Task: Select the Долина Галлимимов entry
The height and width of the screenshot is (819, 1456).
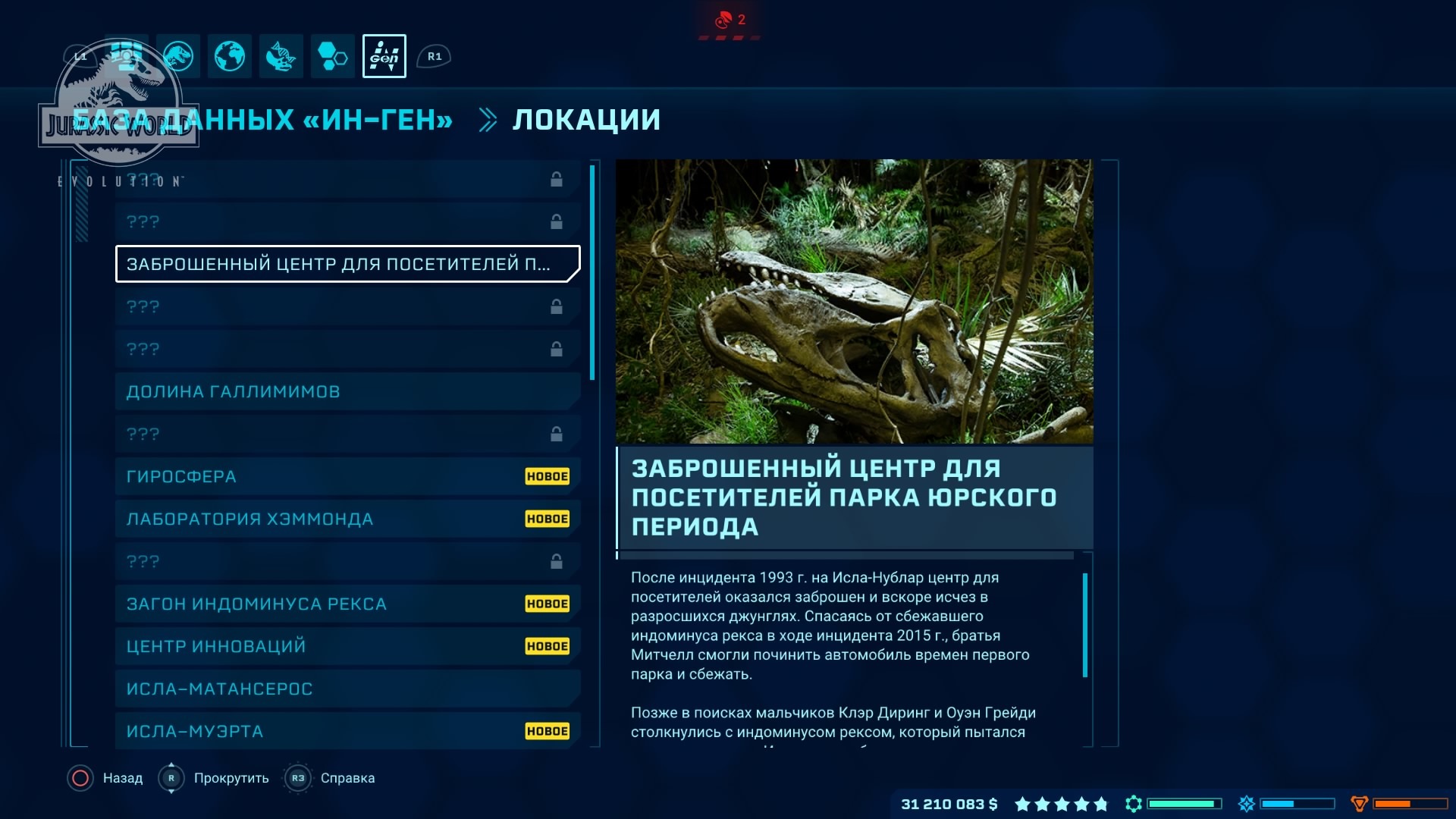Action: [348, 391]
